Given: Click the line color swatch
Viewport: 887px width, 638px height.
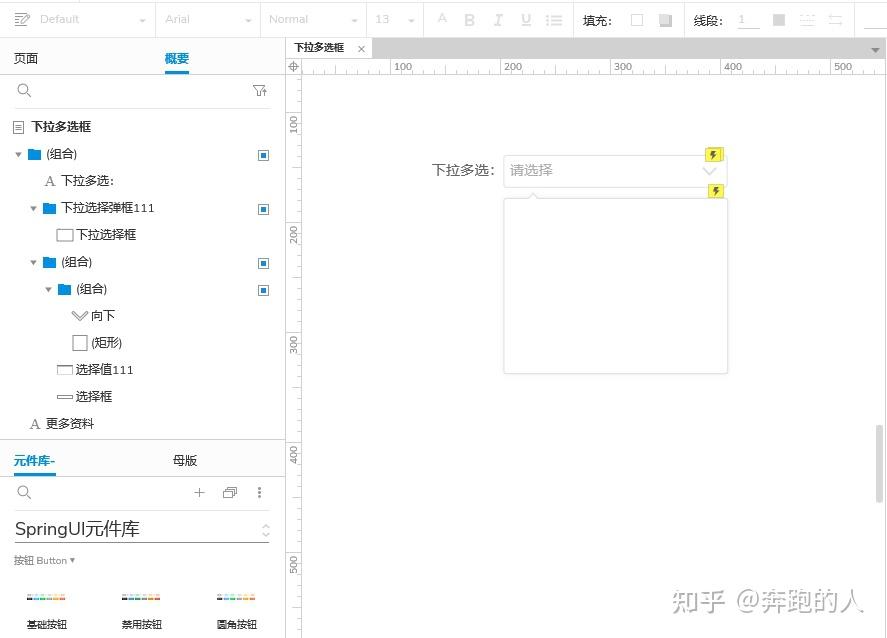Looking at the screenshot, I should [779, 20].
